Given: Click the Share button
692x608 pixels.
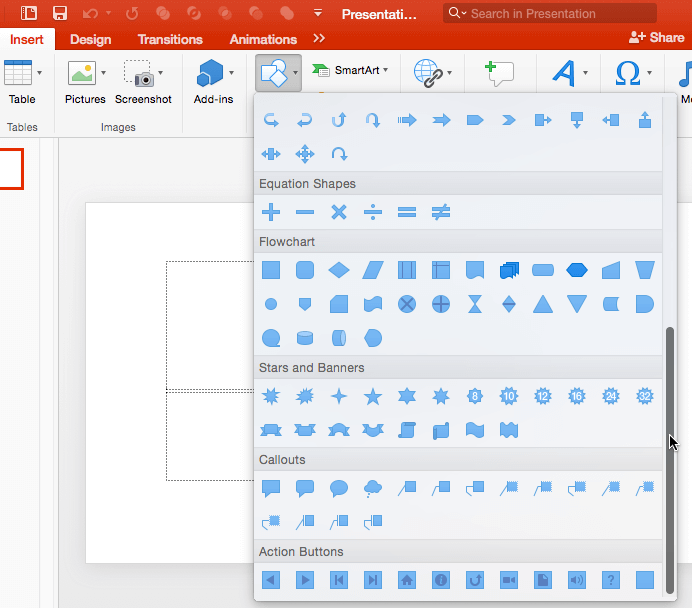Looking at the screenshot, I should pyautogui.click(x=657, y=37).
